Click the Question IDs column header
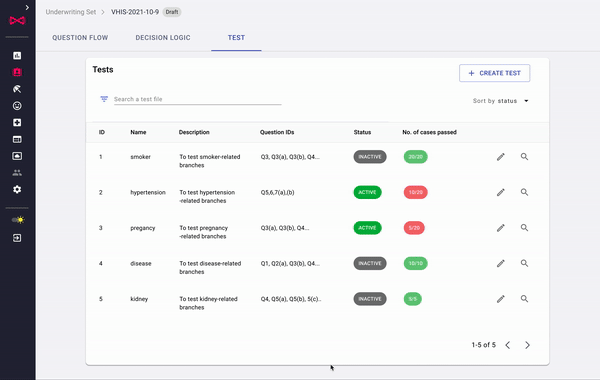Screen dimensions: 600x380 tap(277, 132)
